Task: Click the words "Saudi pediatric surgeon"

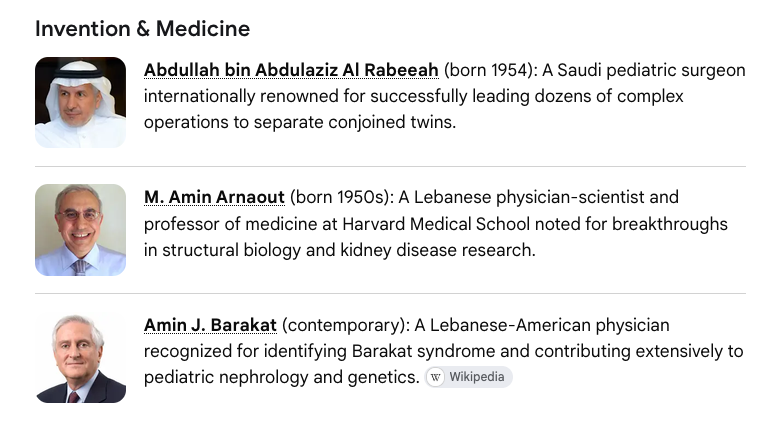Action: 651,70
